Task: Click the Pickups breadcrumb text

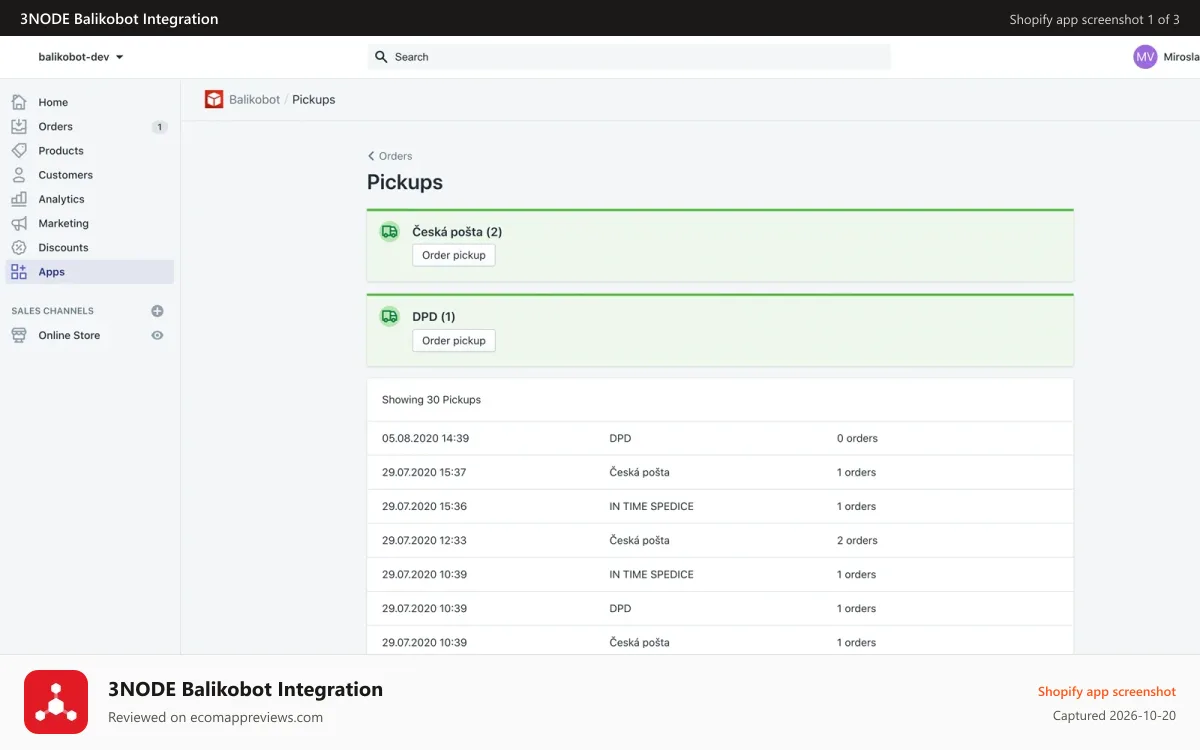Action: 314,99
